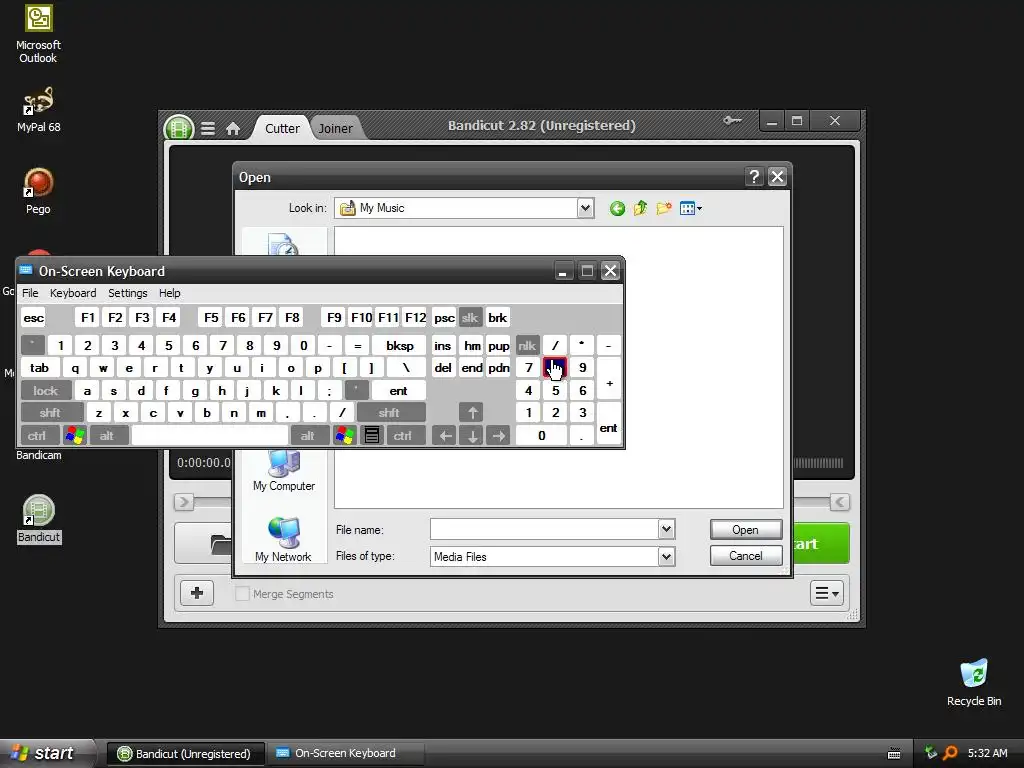Open MyPal 68 desktop icon
The width and height of the screenshot is (1024, 768).
[38, 109]
